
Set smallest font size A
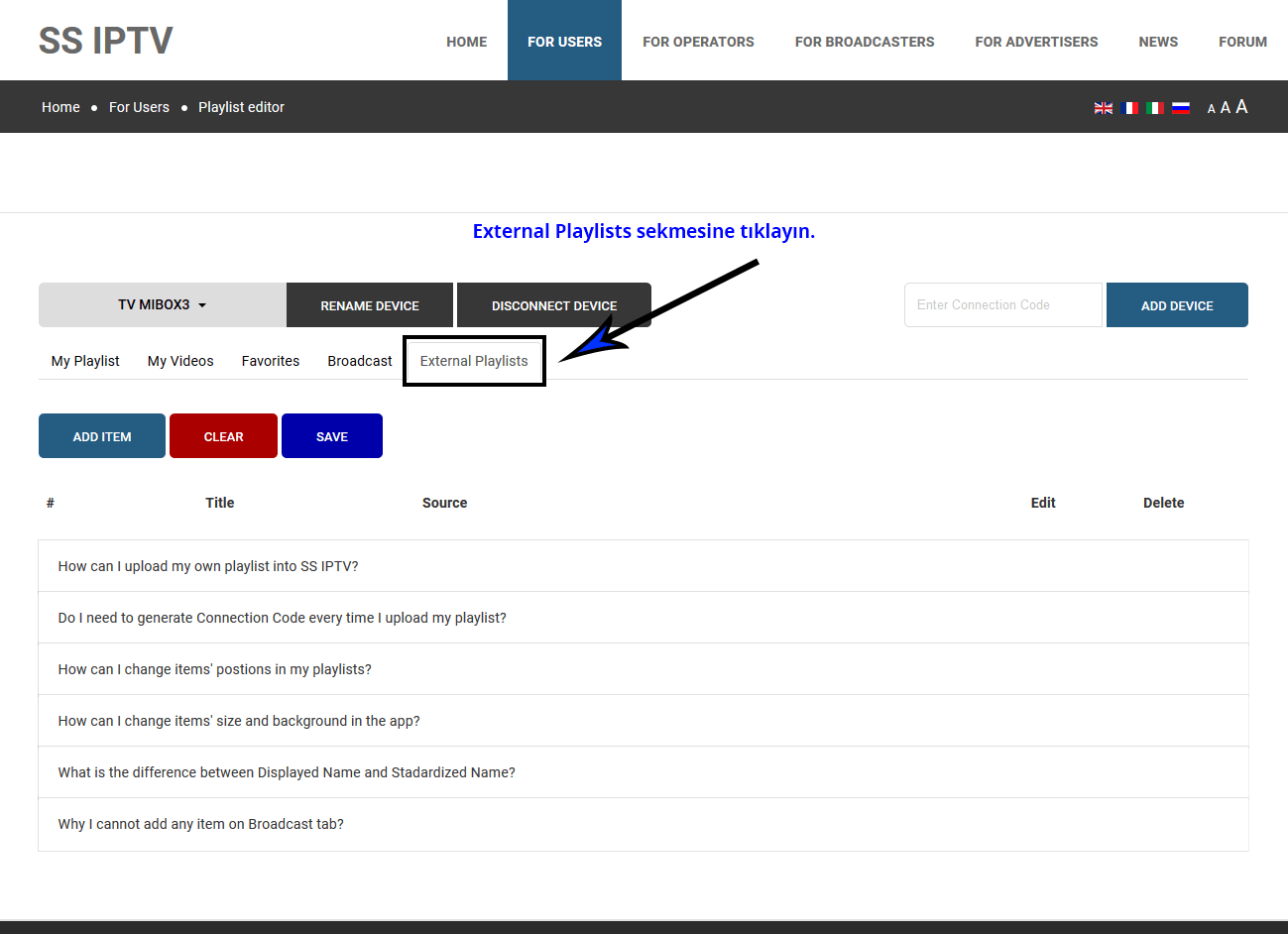(1211, 109)
